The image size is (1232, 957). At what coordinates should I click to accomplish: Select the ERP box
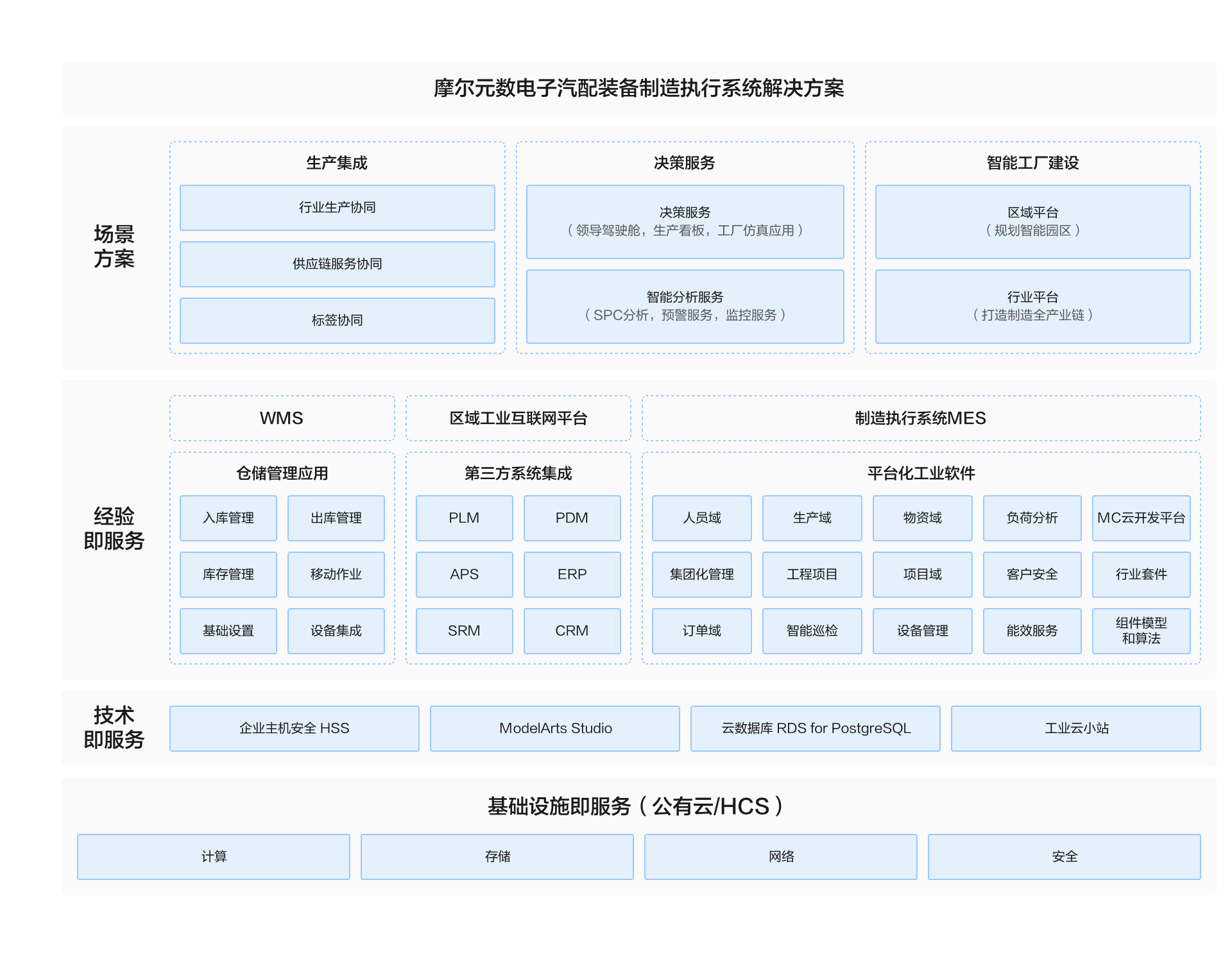(x=572, y=575)
